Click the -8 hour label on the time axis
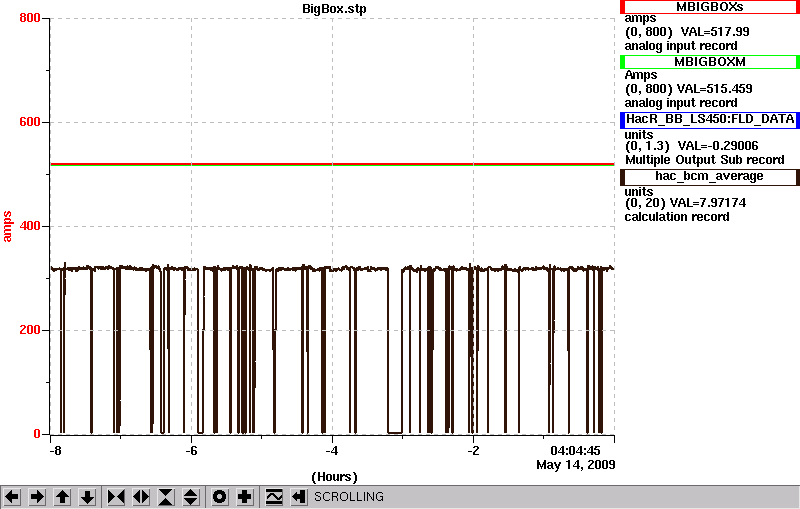Viewport: 800px width, 509px height. tap(55, 451)
